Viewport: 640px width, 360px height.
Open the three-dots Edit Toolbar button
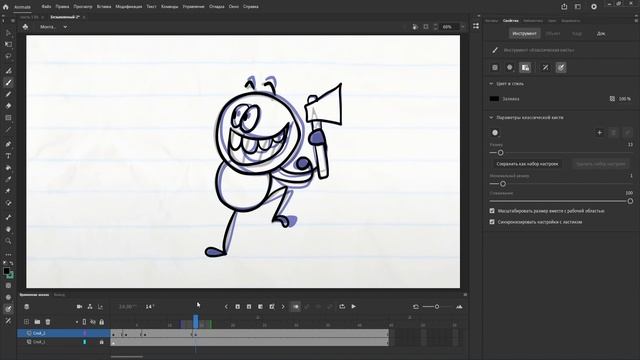tap(8, 254)
